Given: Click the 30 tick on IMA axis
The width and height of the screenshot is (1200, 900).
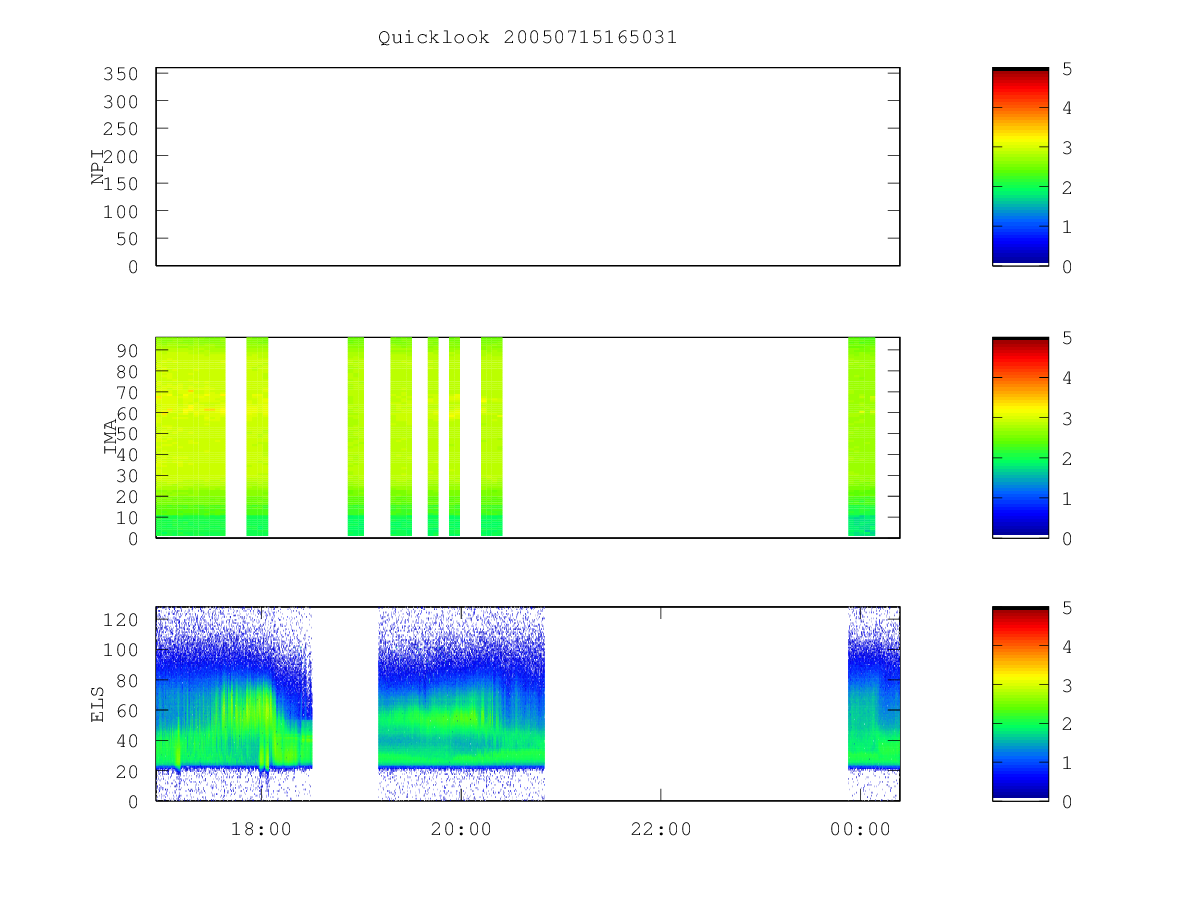Looking at the screenshot, I should pyautogui.click(x=126, y=476).
